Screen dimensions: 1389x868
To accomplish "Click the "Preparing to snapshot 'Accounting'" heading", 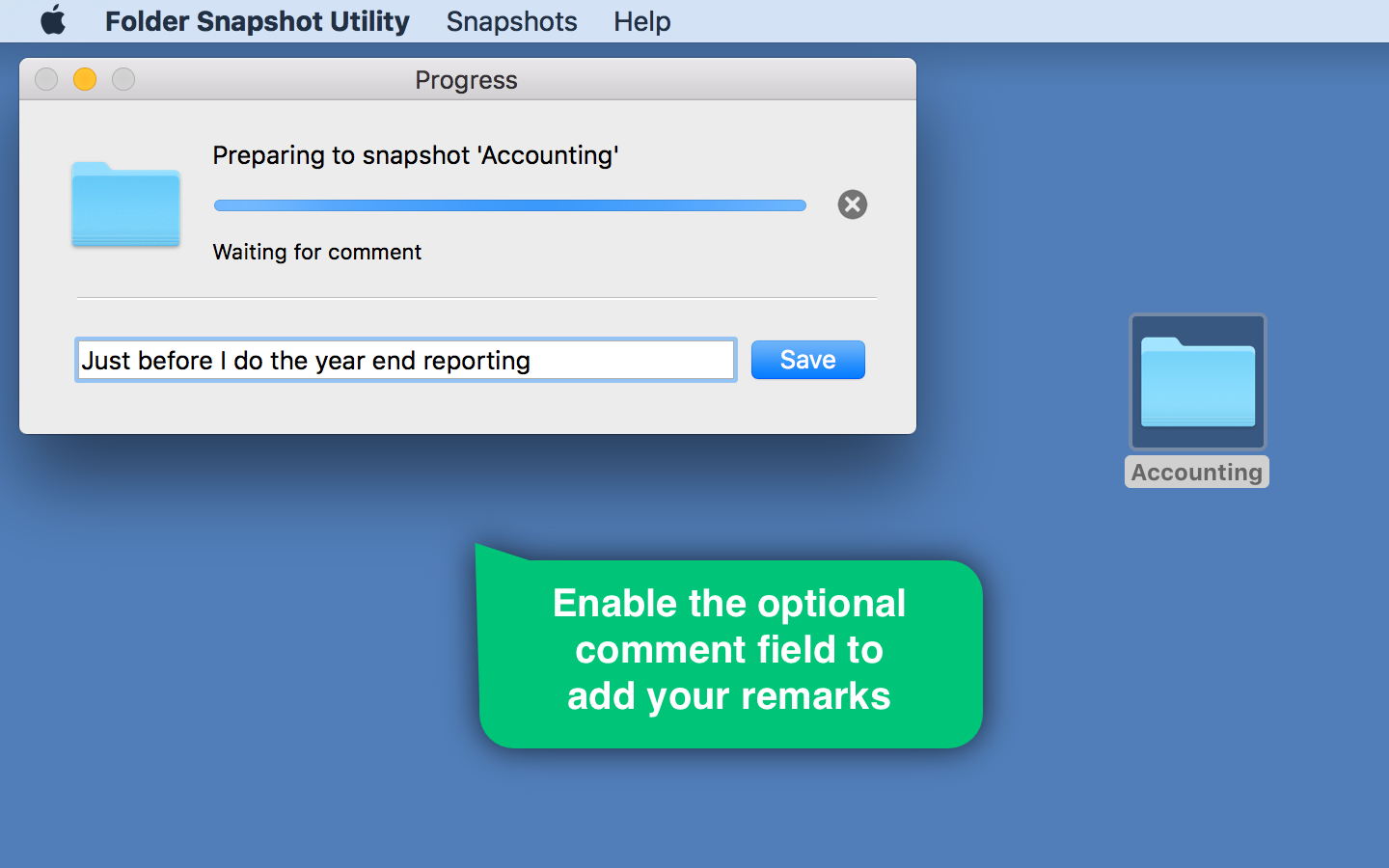I will pyautogui.click(x=415, y=155).
